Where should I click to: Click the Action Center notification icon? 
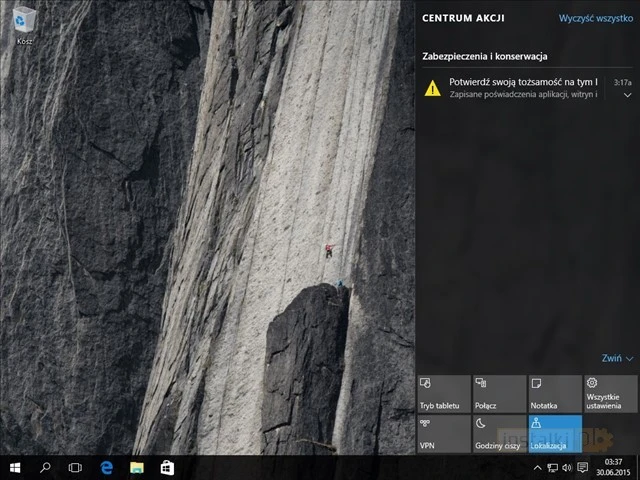point(582,467)
